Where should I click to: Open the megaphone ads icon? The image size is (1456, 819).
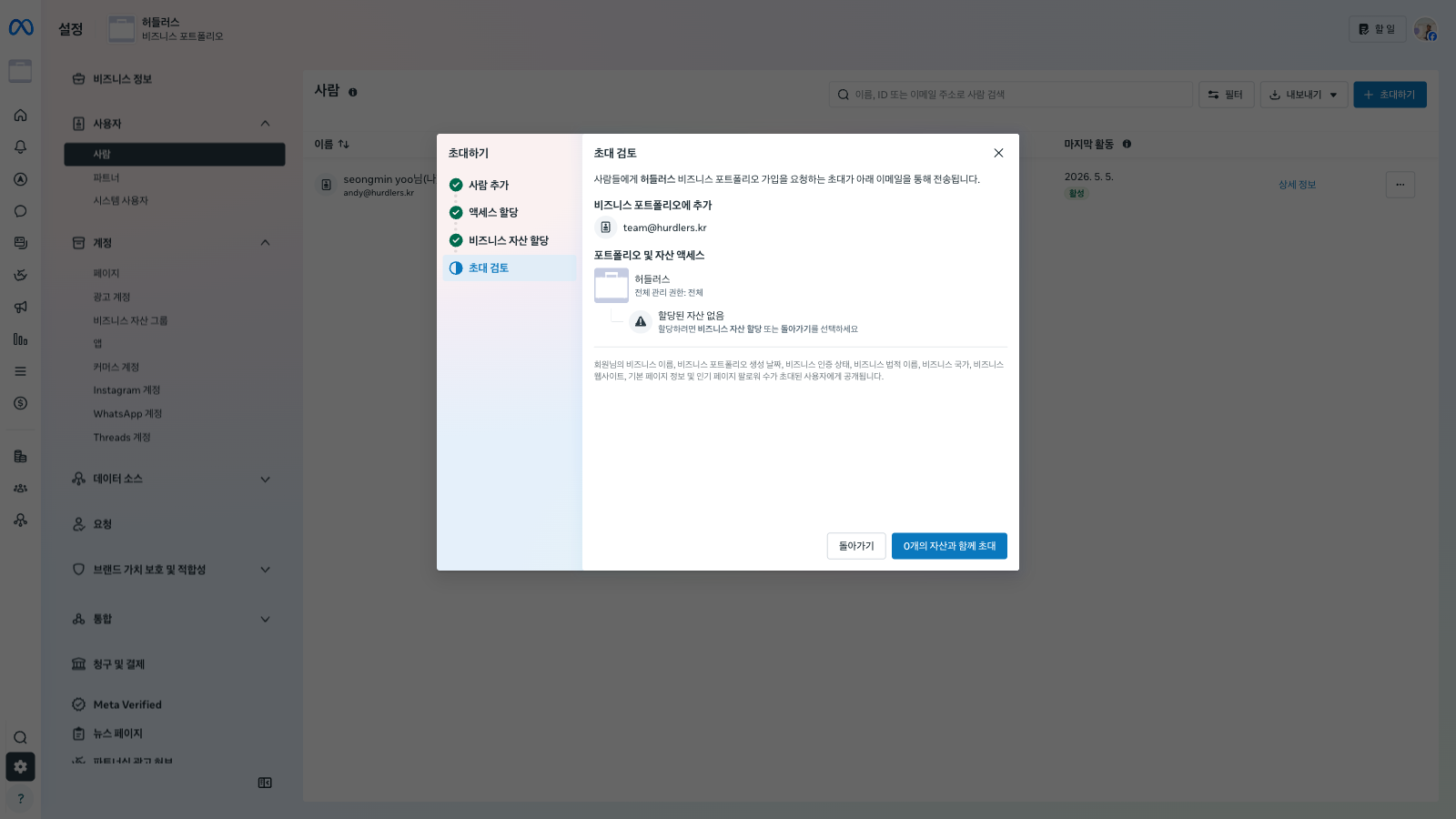pos(20,308)
